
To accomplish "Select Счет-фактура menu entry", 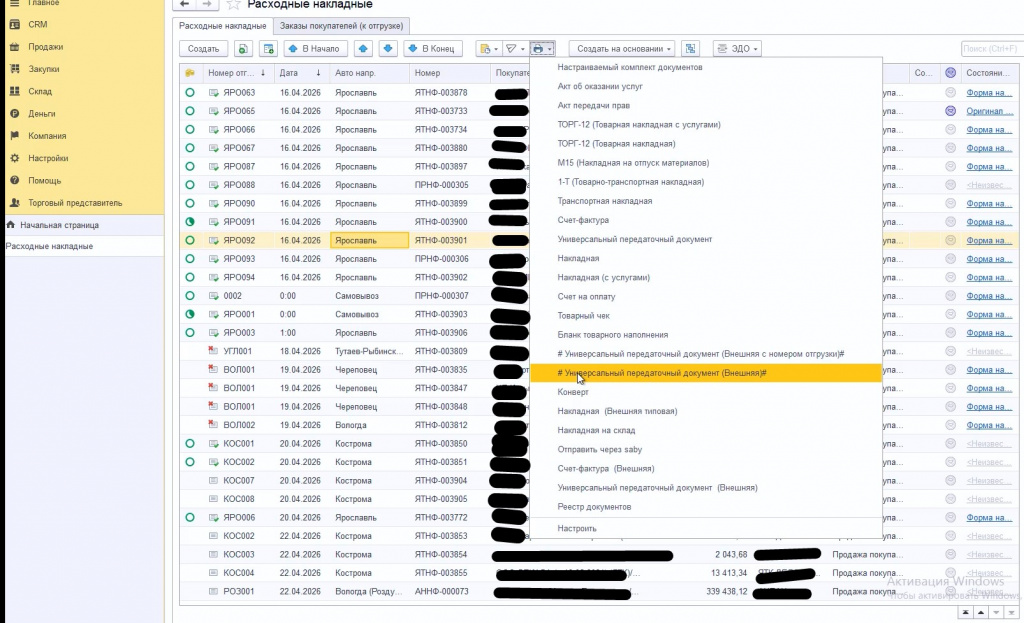I will click(x=583, y=219).
